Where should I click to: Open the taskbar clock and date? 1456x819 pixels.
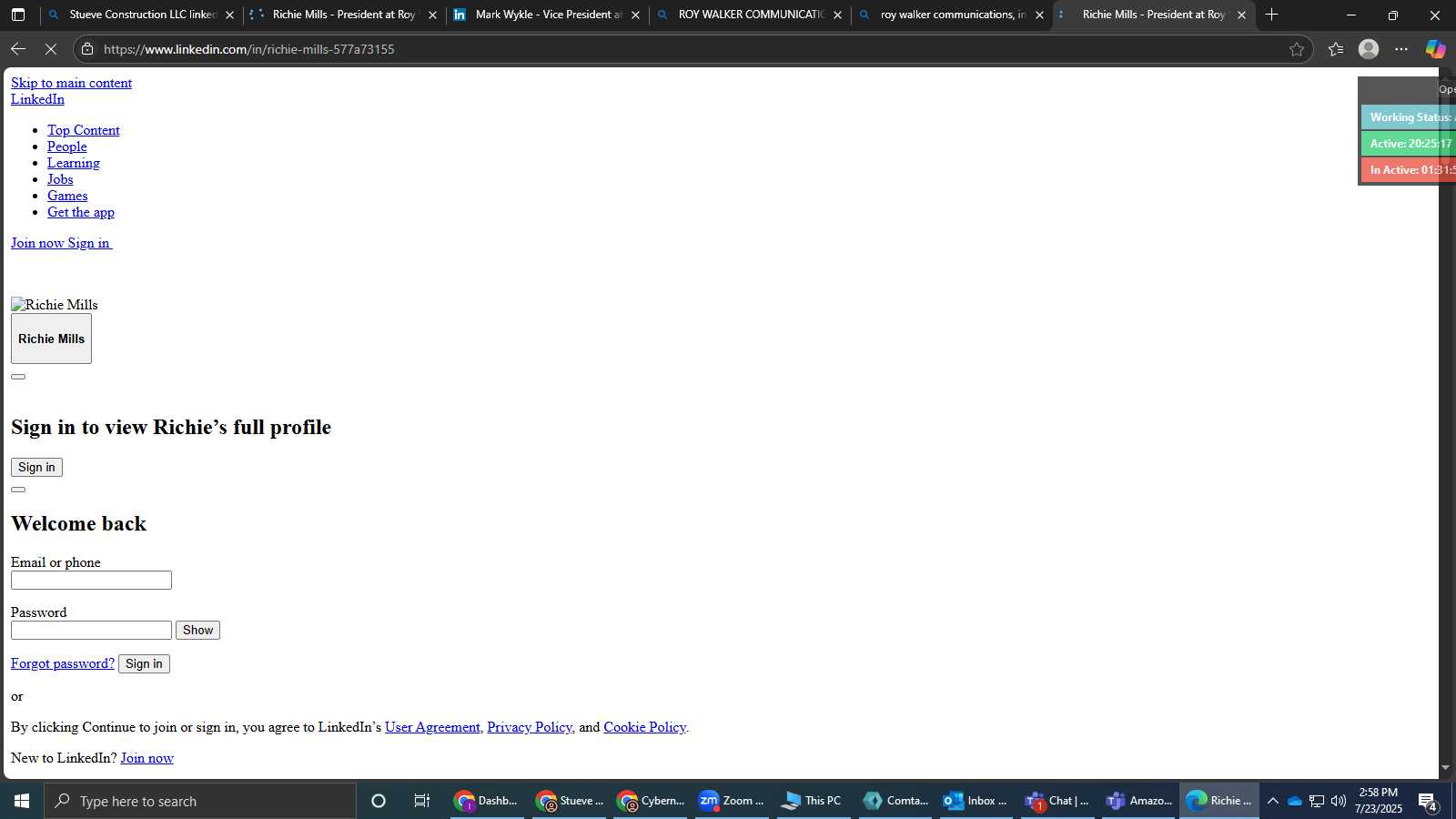pyautogui.click(x=1378, y=801)
